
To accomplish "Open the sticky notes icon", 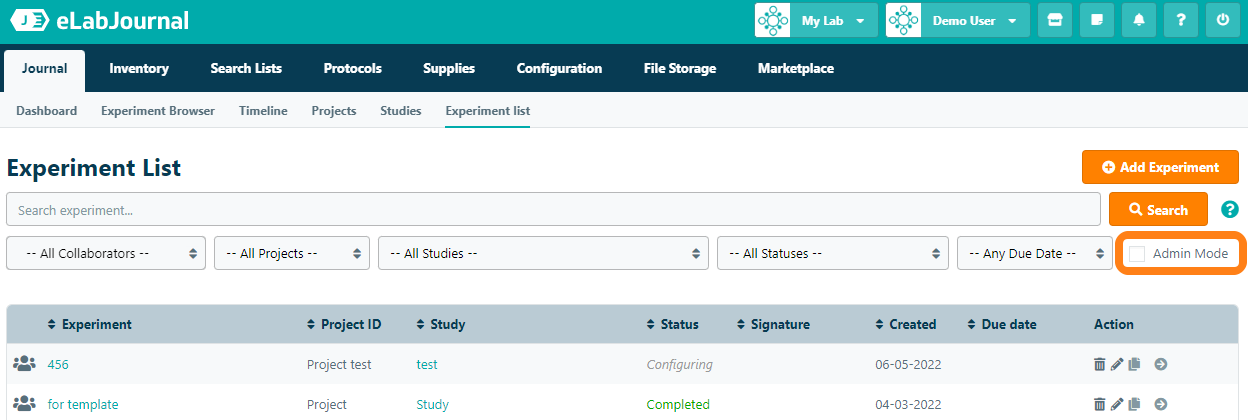I will coord(1096,20).
